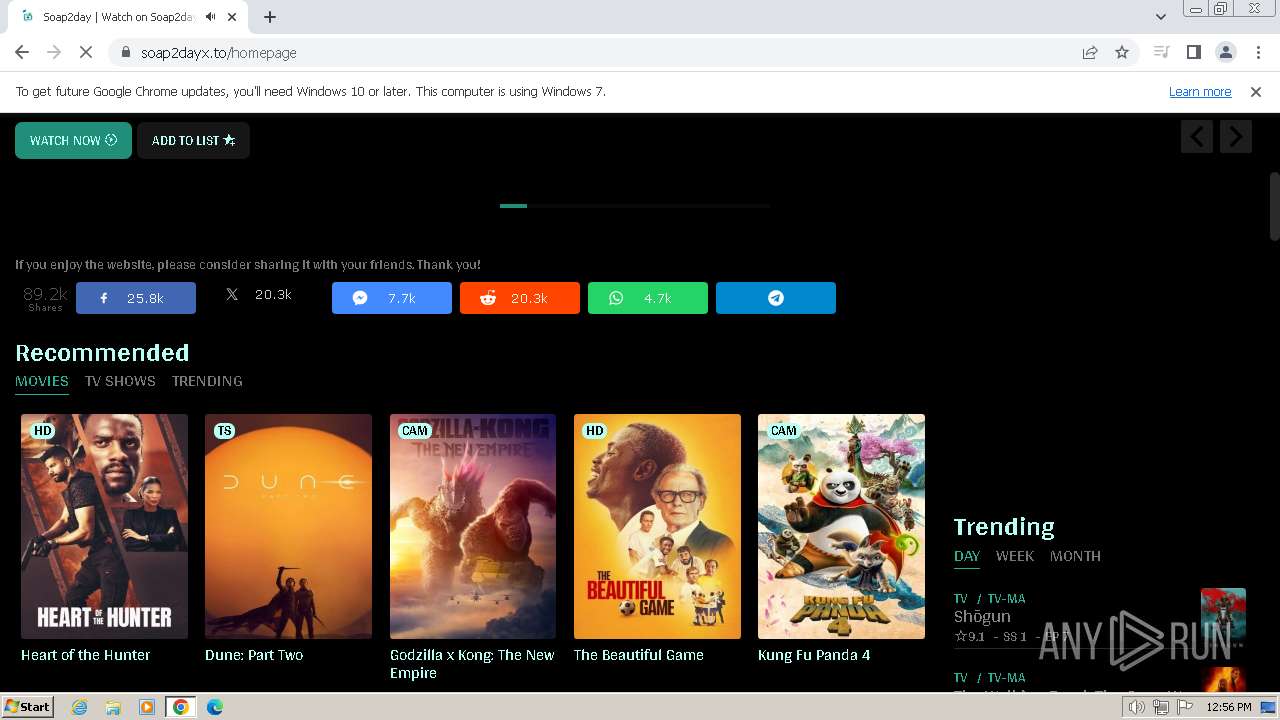The height and width of the screenshot is (720, 1280).
Task: Click Kung Fu Panda 4 title link
Action: [x=814, y=655]
